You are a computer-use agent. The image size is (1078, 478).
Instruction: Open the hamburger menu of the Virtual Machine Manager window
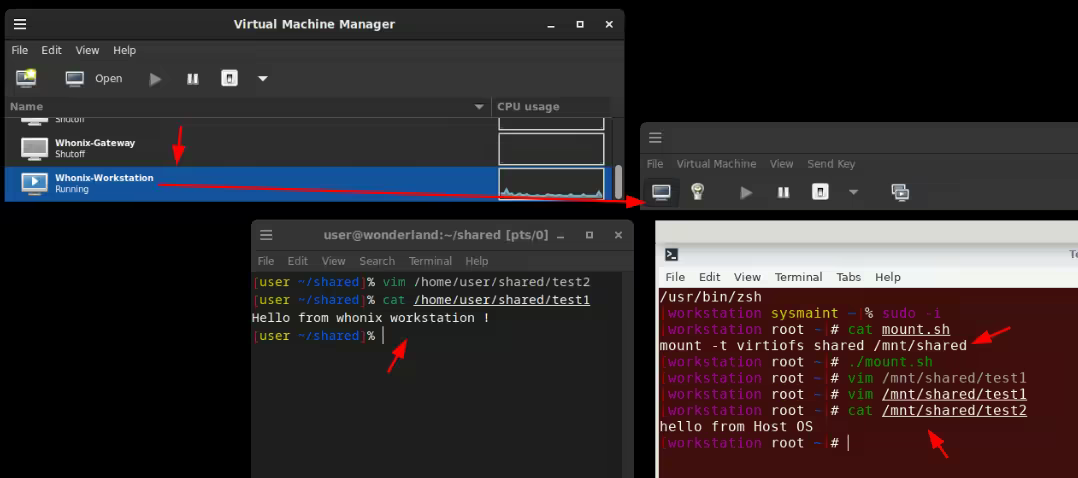(20, 24)
